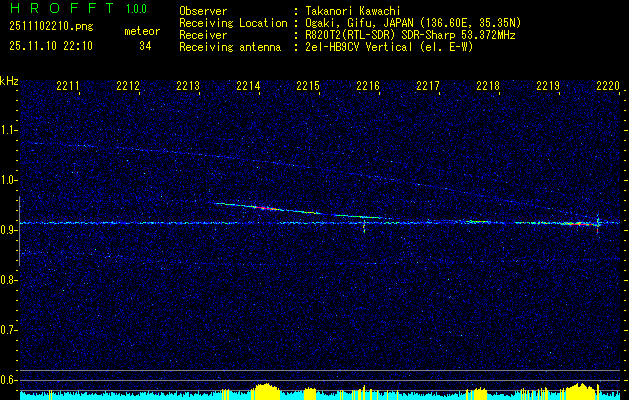
Task: Select the 0.9 frequency axis label
Action: click(9, 230)
